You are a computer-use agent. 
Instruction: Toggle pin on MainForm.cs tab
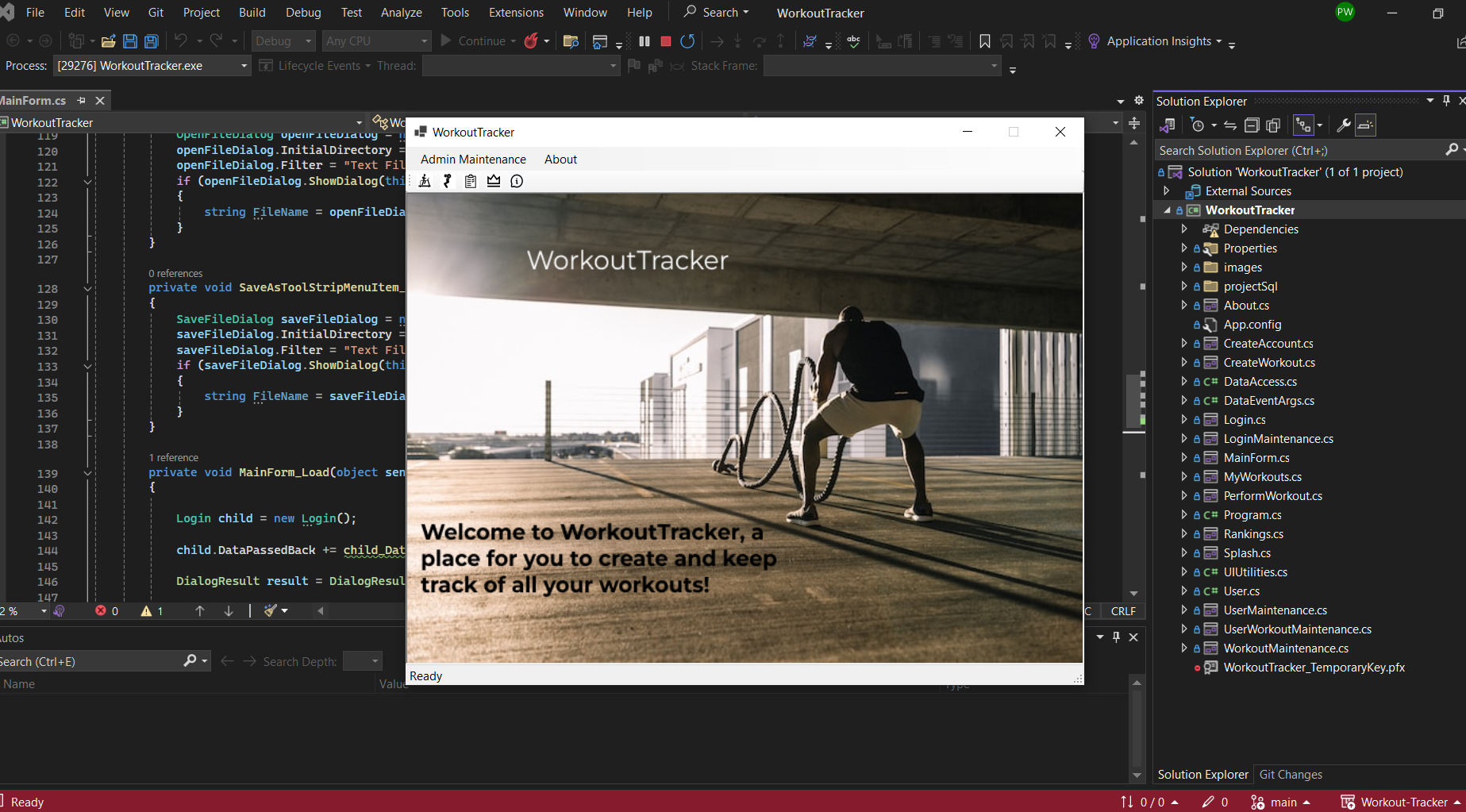coord(81,101)
